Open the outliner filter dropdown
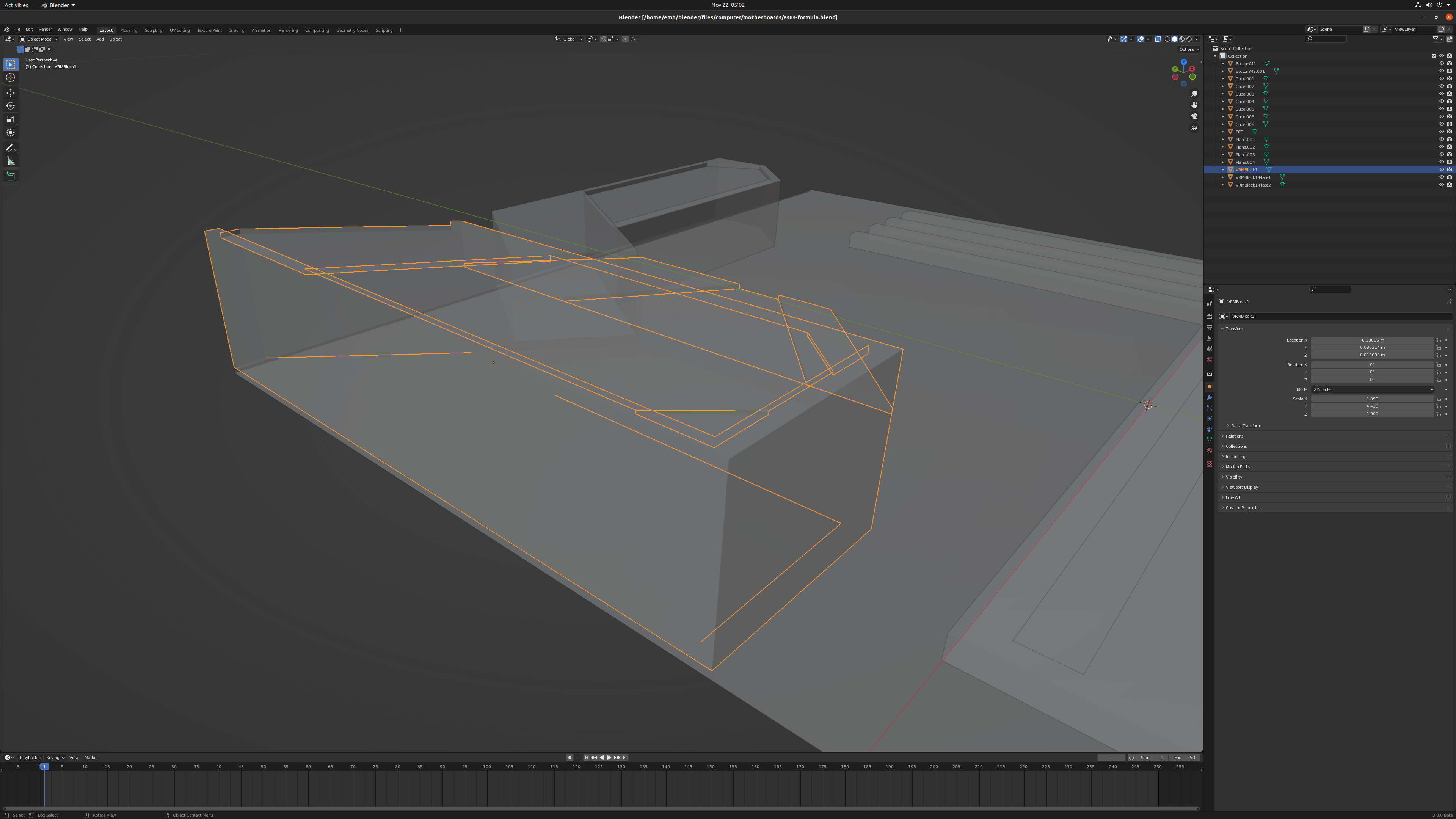Screen dimensions: 1456x819 [x=1437, y=39]
